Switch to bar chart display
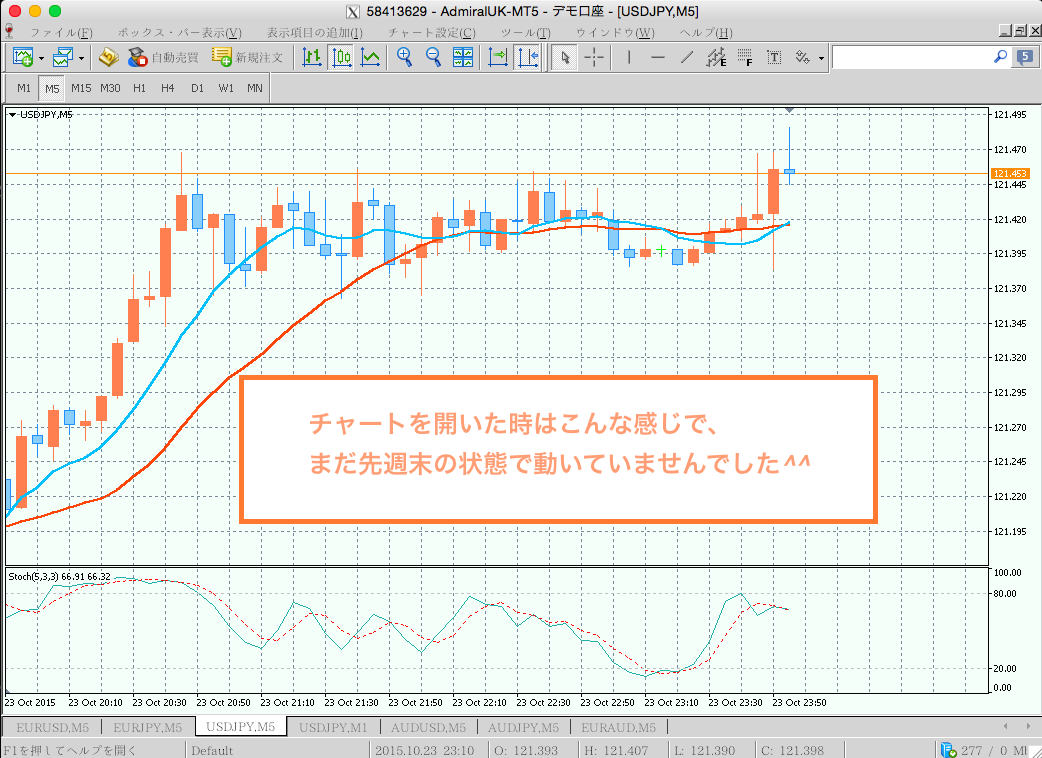 click(x=311, y=57)
